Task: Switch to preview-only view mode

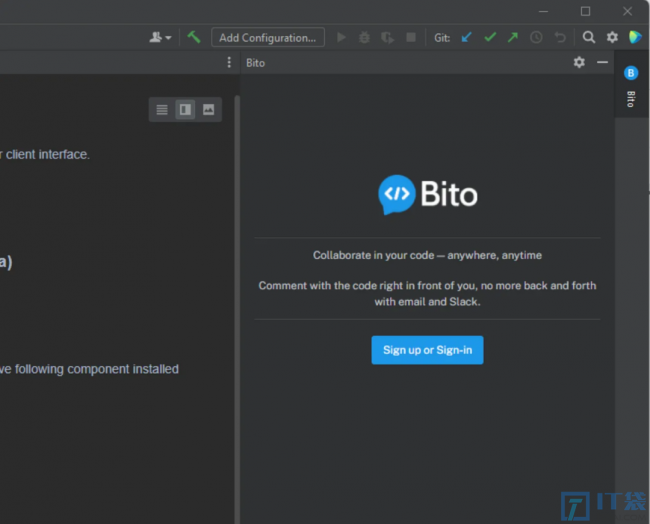Action: click(x=209, y=109)
